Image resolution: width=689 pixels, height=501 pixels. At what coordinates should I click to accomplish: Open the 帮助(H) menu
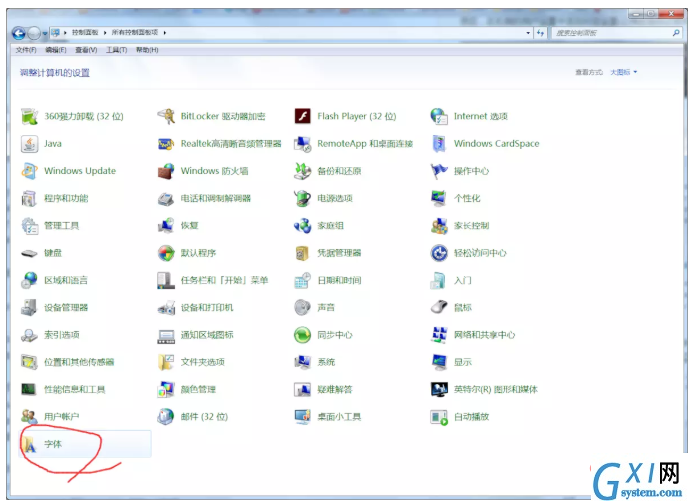[147, 50]
